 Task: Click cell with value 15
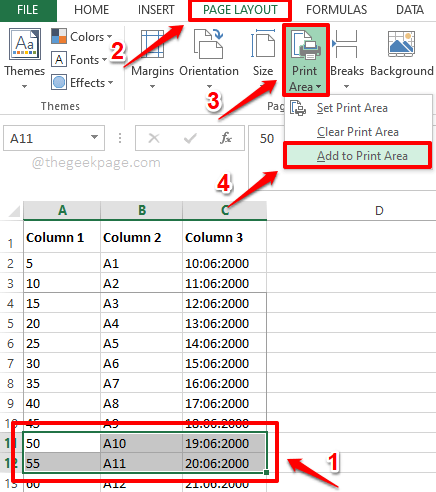pos(62,303)
